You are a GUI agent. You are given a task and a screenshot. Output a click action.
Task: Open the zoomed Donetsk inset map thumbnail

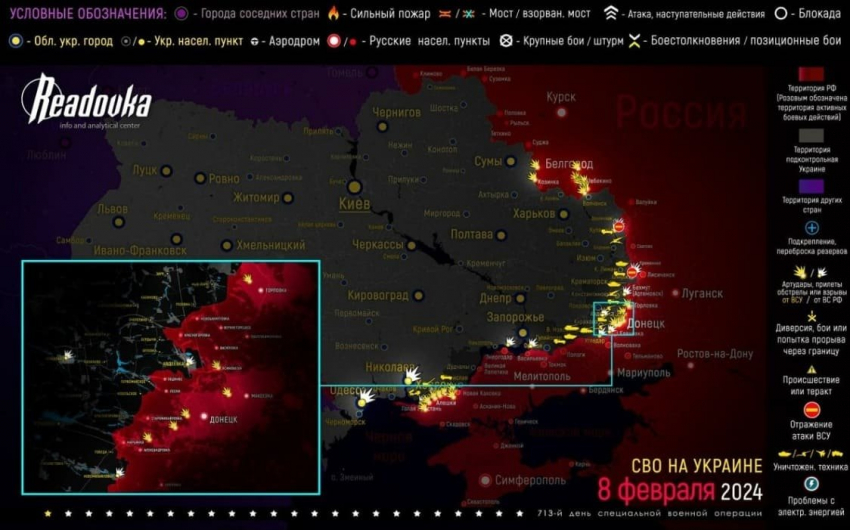pos(170,377)
